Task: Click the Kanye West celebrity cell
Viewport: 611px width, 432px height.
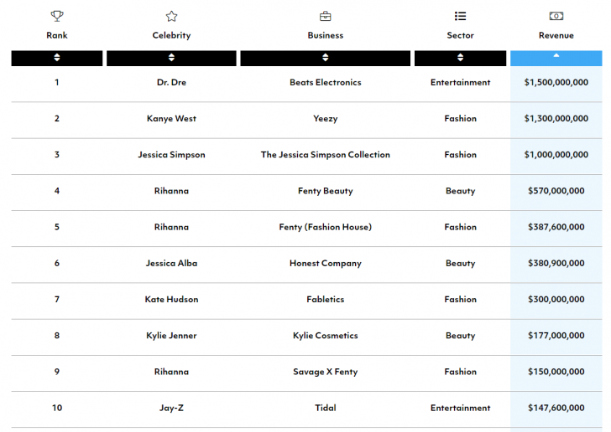Action: pos(171,119)
